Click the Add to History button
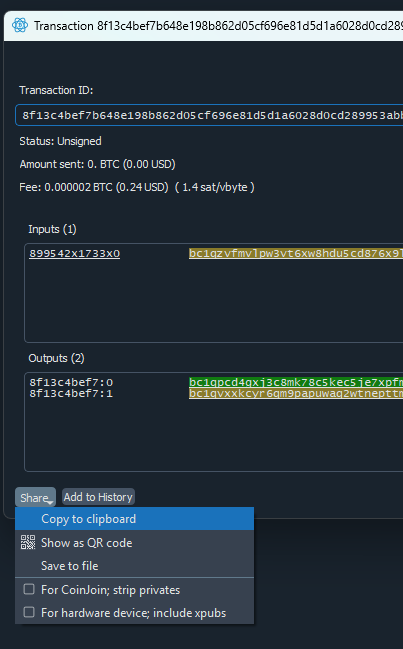 point(98,497)
